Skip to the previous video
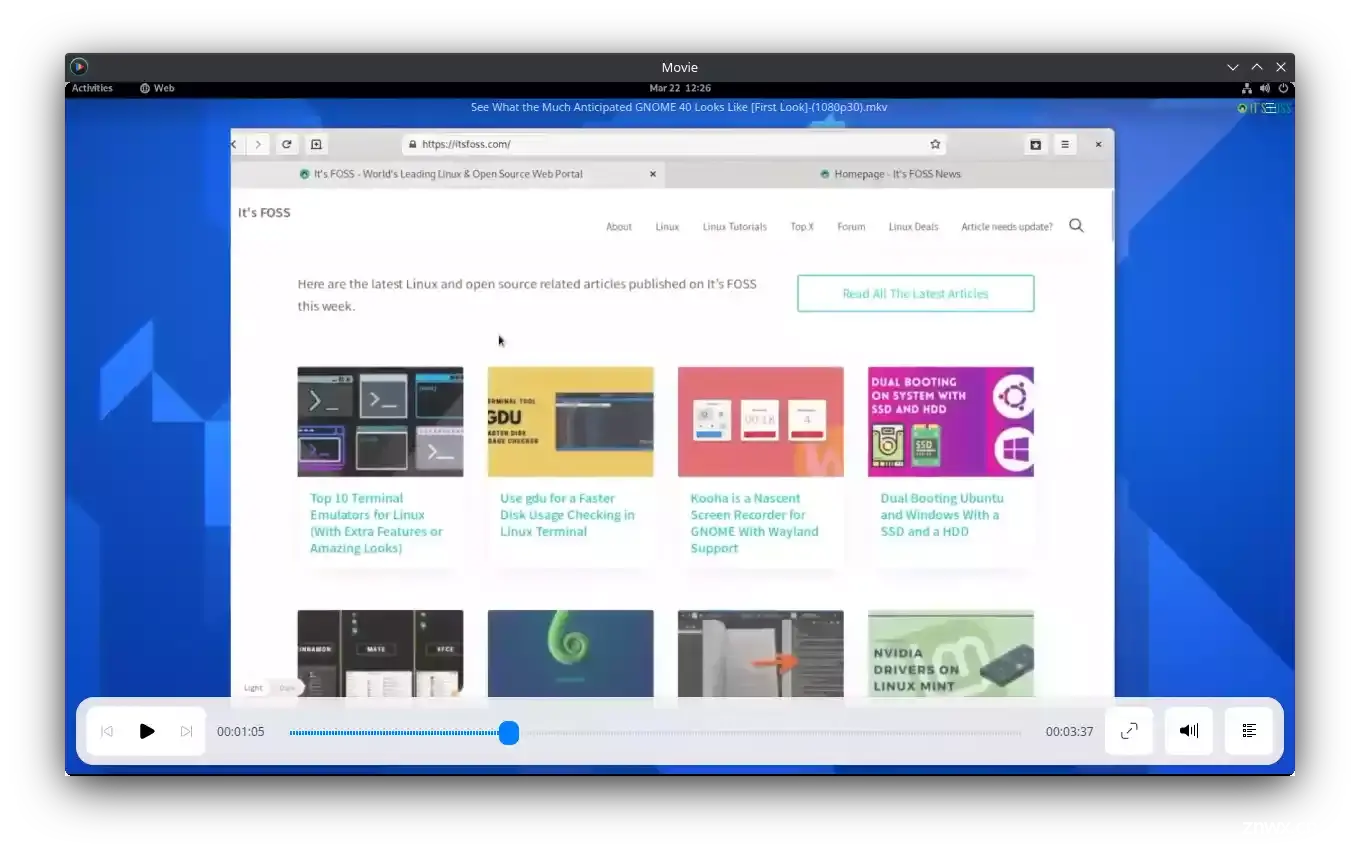The image size is (1360, 853). 107,731
